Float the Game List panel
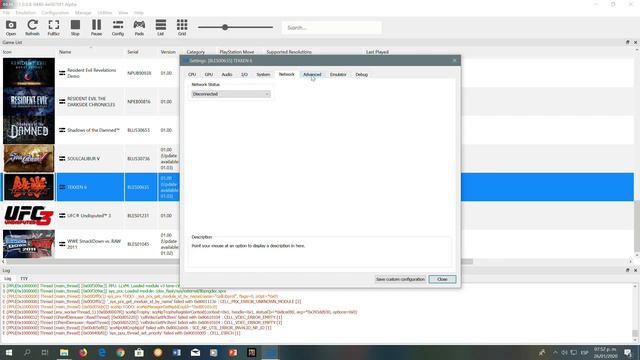640x360 pixels. point(628,42)
